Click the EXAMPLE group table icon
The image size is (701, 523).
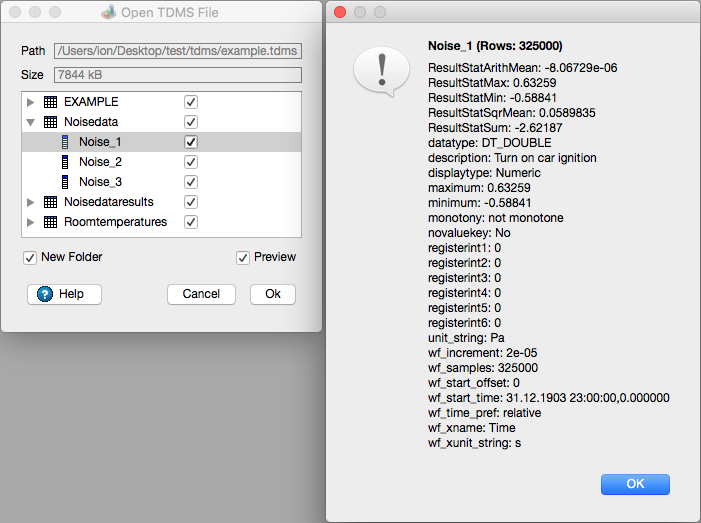click(x=50, y=102)
